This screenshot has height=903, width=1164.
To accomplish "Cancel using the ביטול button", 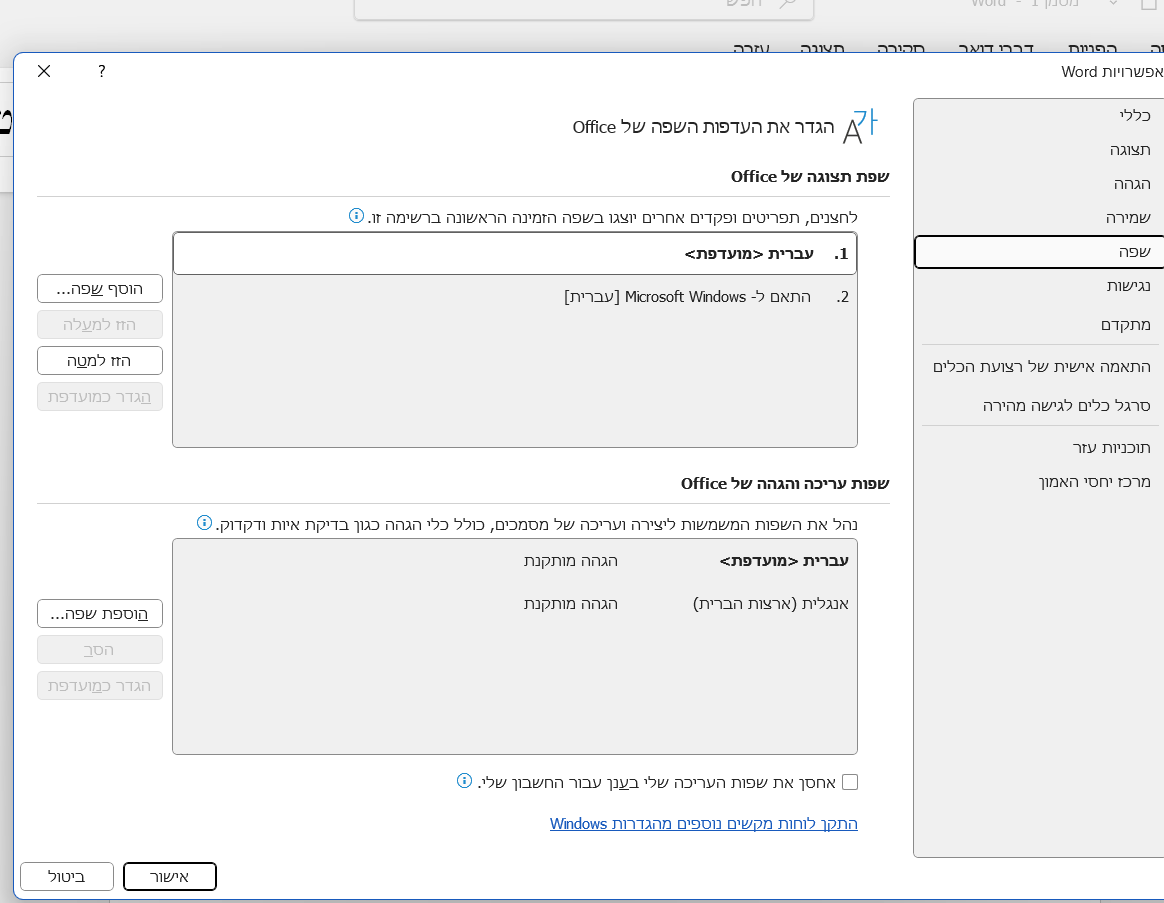I will (67, 876).
